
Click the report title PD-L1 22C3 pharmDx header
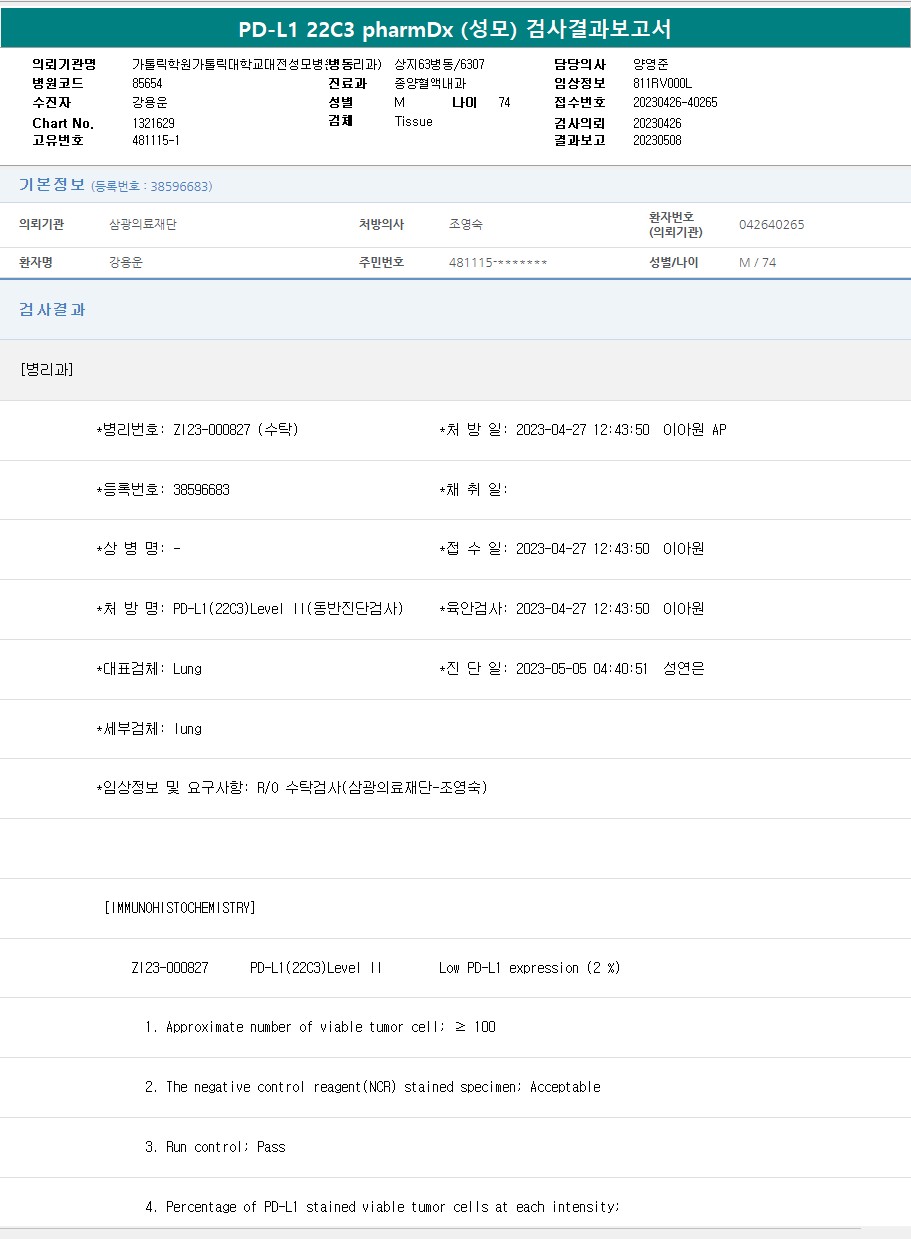(x=455, y=28)
